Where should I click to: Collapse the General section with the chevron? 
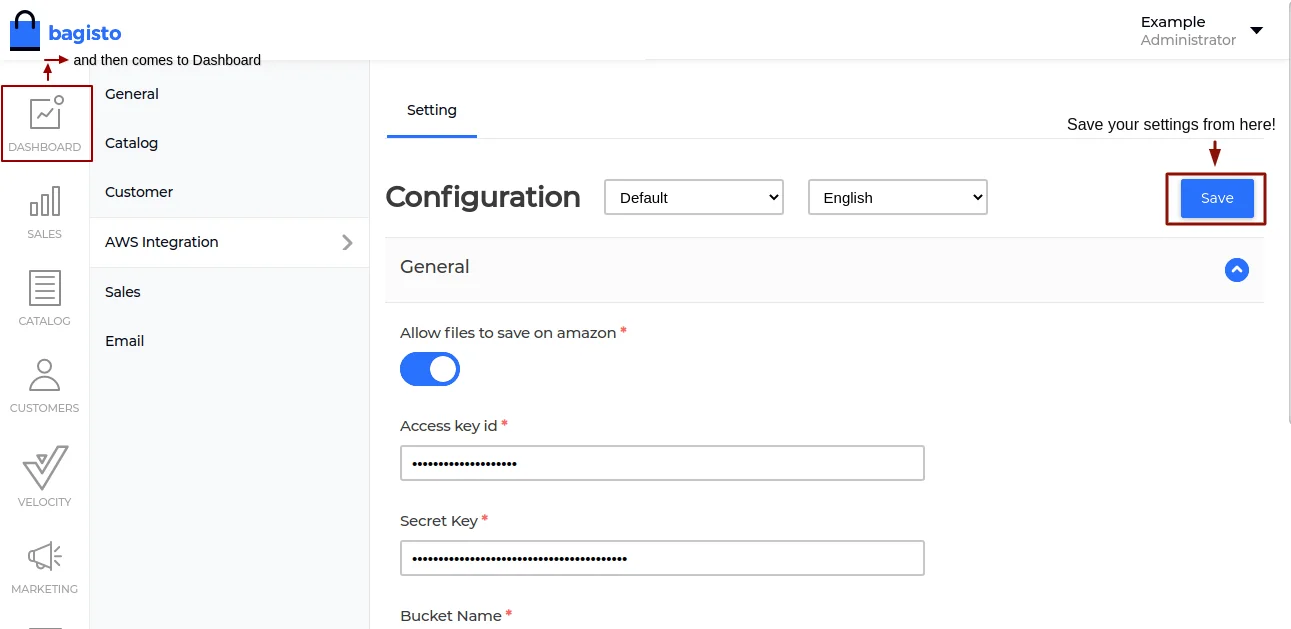pyautogui.click(x=1237, y=270)
